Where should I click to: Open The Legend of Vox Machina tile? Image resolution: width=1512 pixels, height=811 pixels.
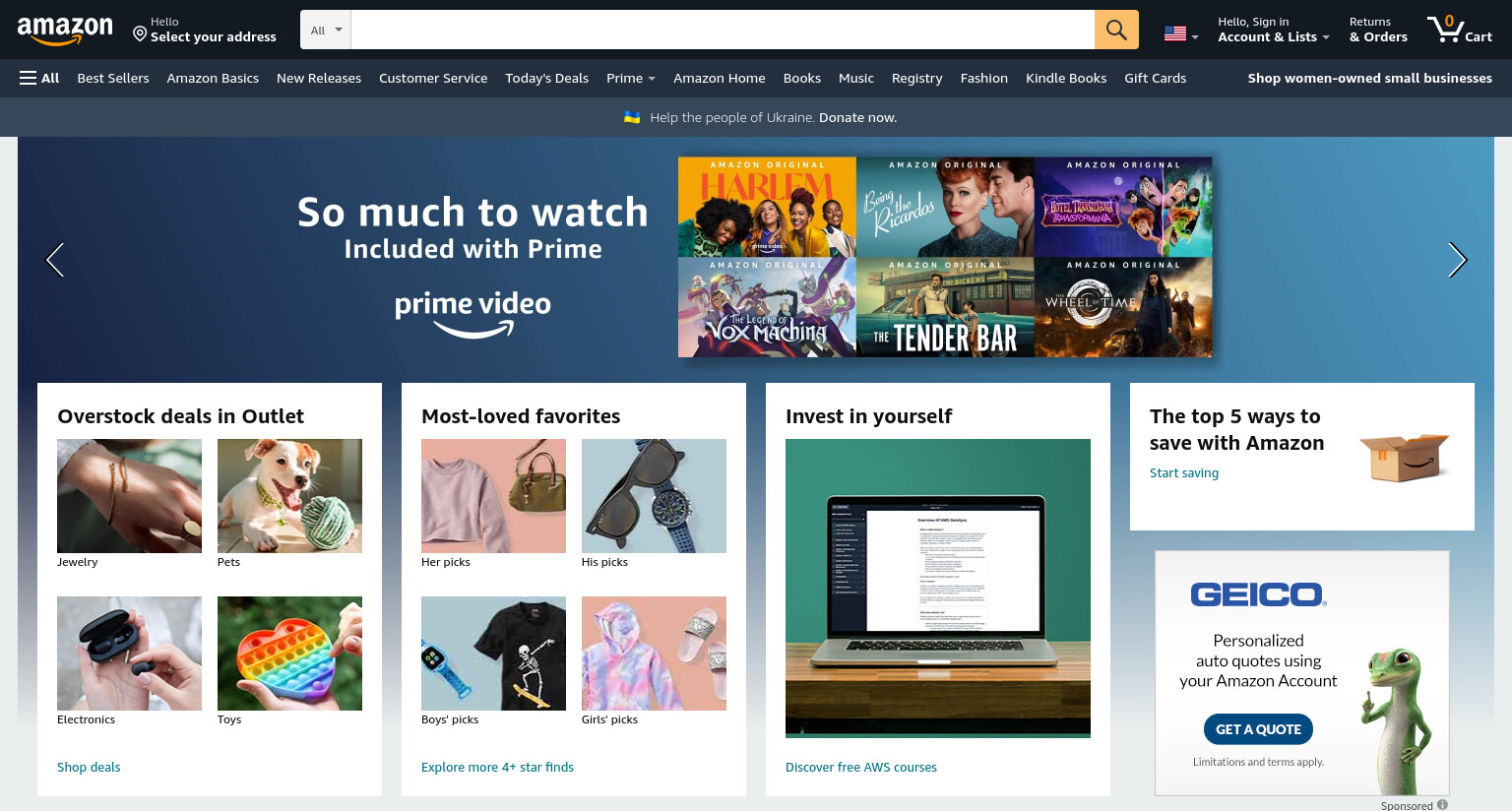pos(767,307)
